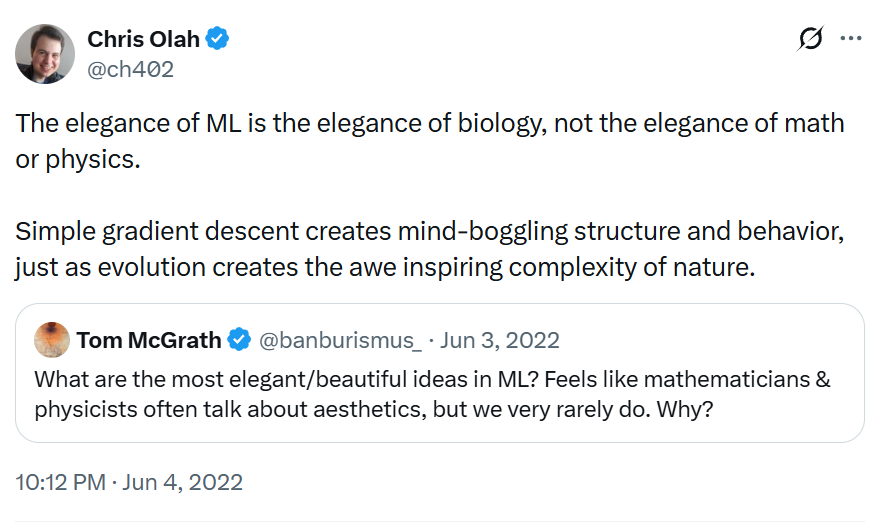This screenshot has width=885, height=522.
Task: Click the Jun 3, 2022 quoted post date
Action: pos(500,340)
